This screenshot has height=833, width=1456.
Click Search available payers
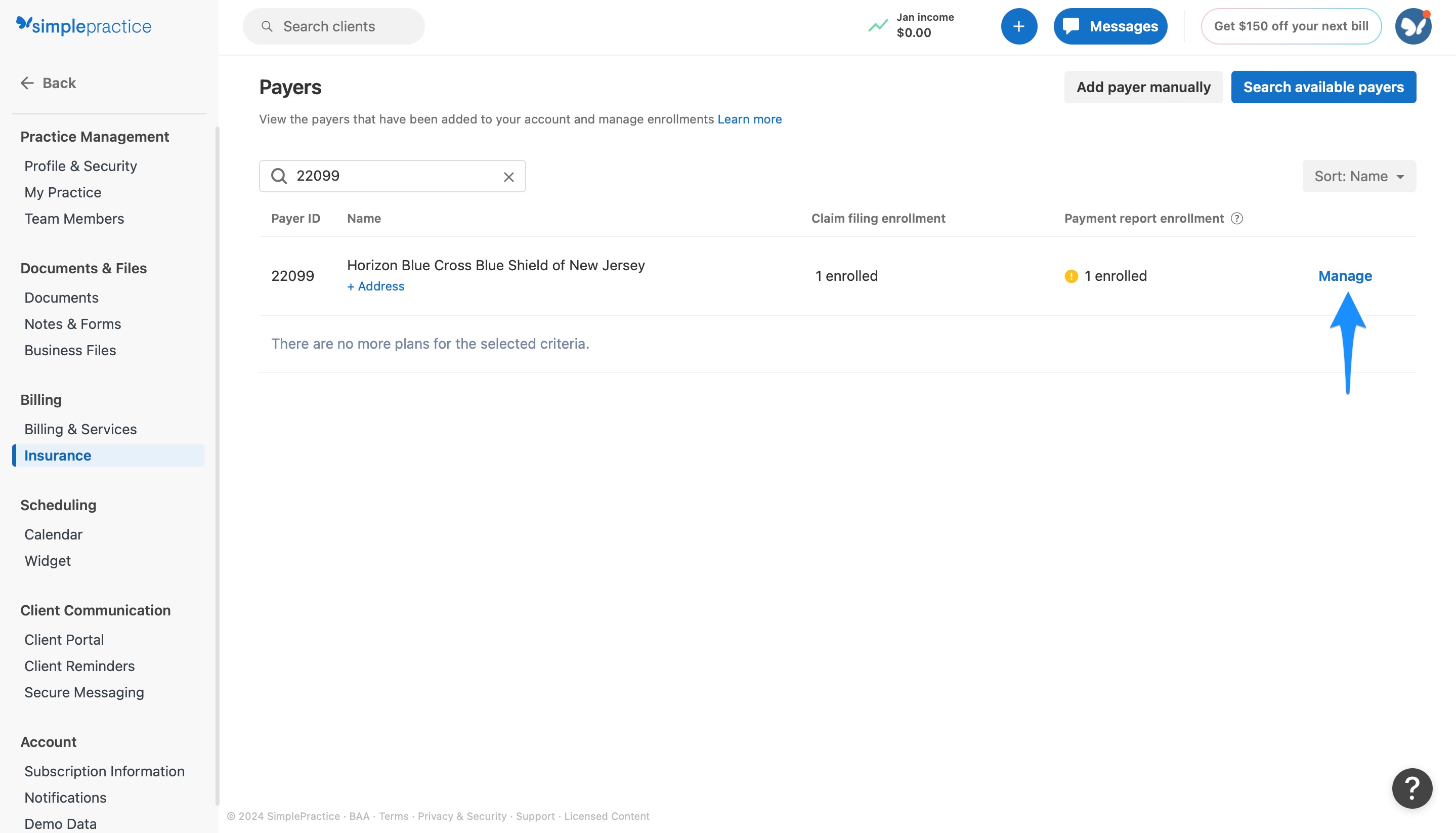click(1323, 87)
